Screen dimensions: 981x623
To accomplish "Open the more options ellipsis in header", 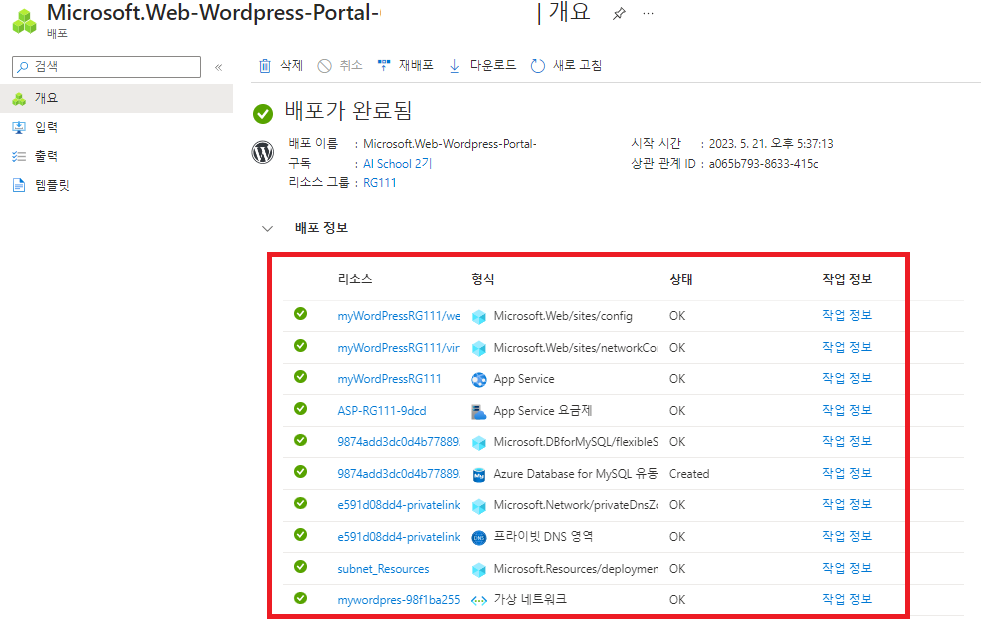I will (648, 13).
